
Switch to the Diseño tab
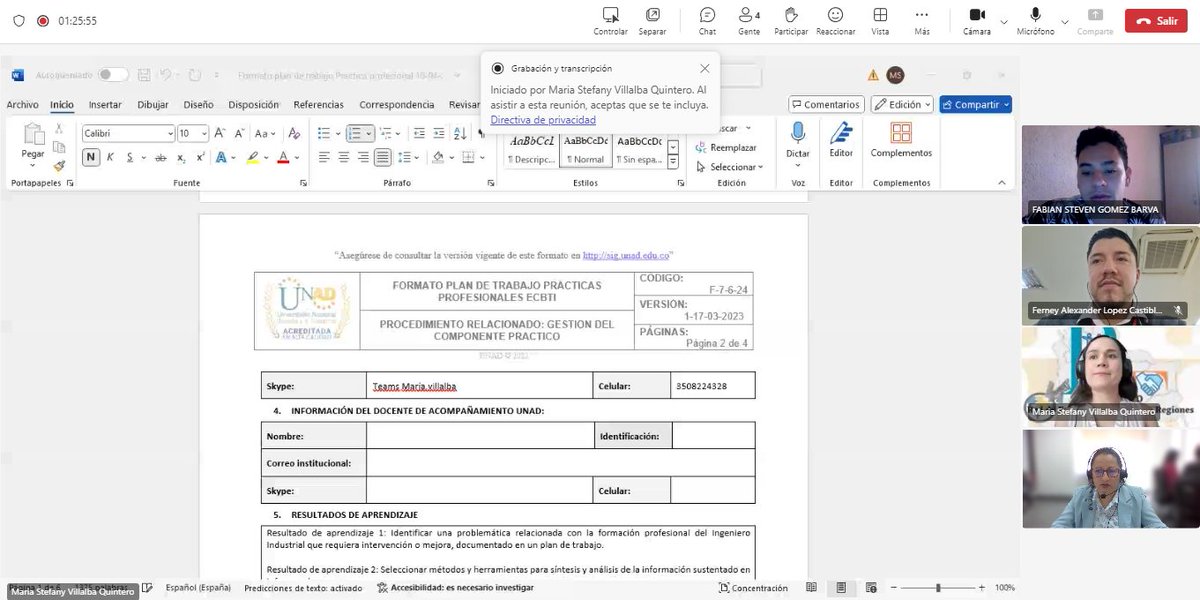[x=198, y=104]
